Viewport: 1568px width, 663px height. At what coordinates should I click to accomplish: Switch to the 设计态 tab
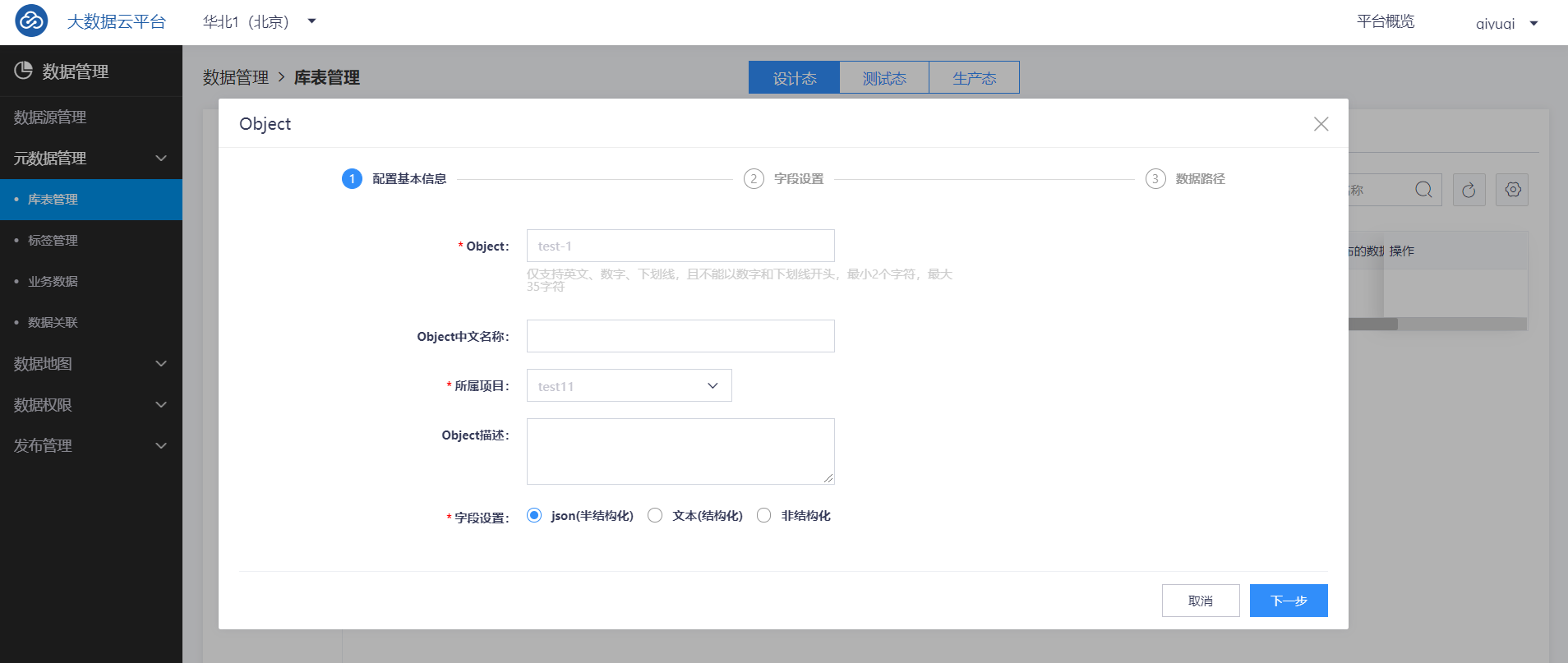(794, 77)
